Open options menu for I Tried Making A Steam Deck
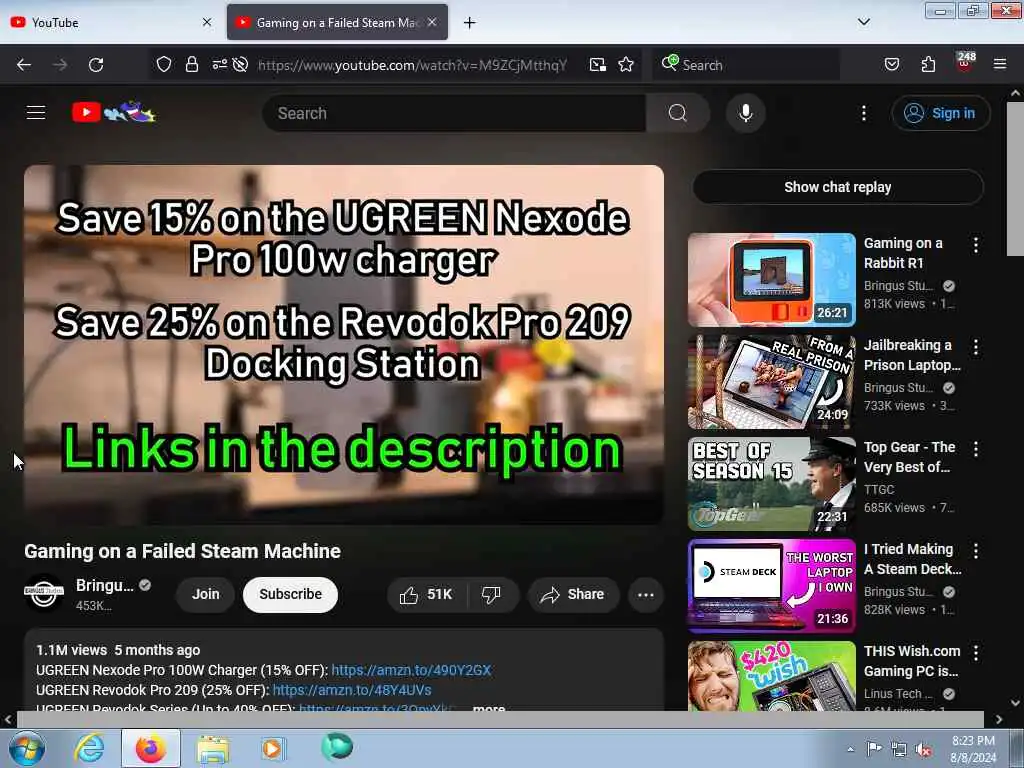Screen dimensions: 1024x768 [x=976, y=551]
